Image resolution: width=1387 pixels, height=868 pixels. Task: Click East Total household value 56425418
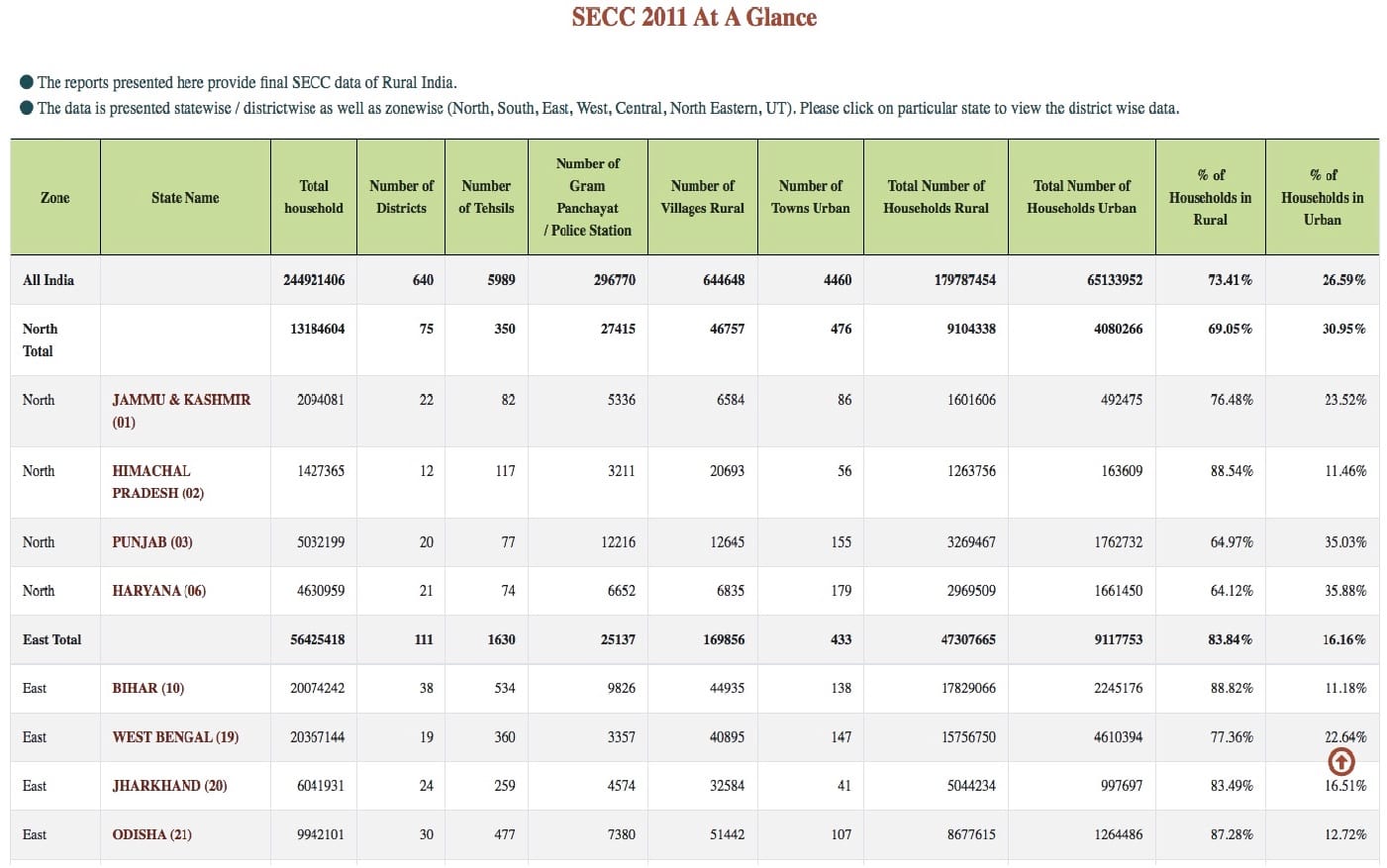[x=317, y=639]
